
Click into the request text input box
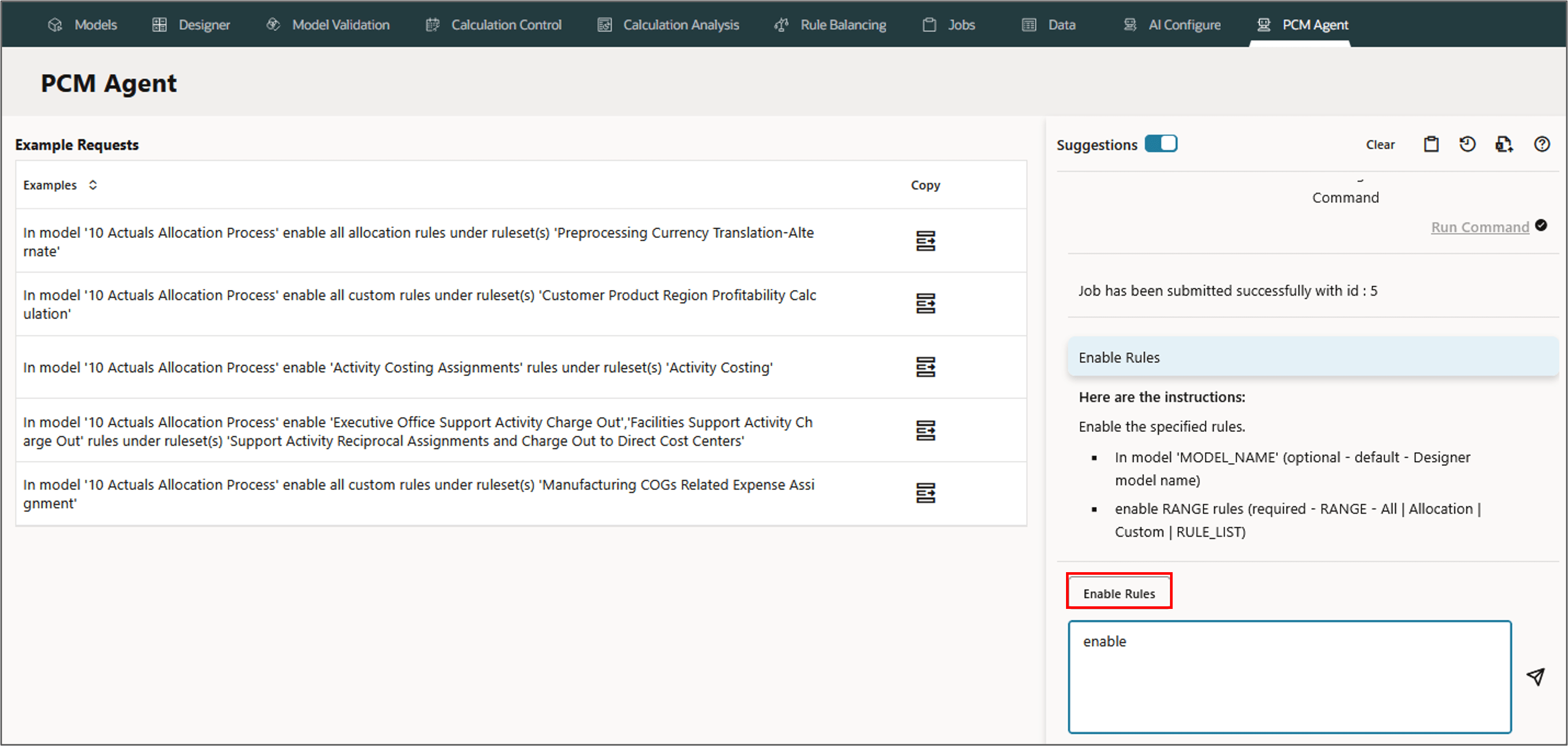1289,677
